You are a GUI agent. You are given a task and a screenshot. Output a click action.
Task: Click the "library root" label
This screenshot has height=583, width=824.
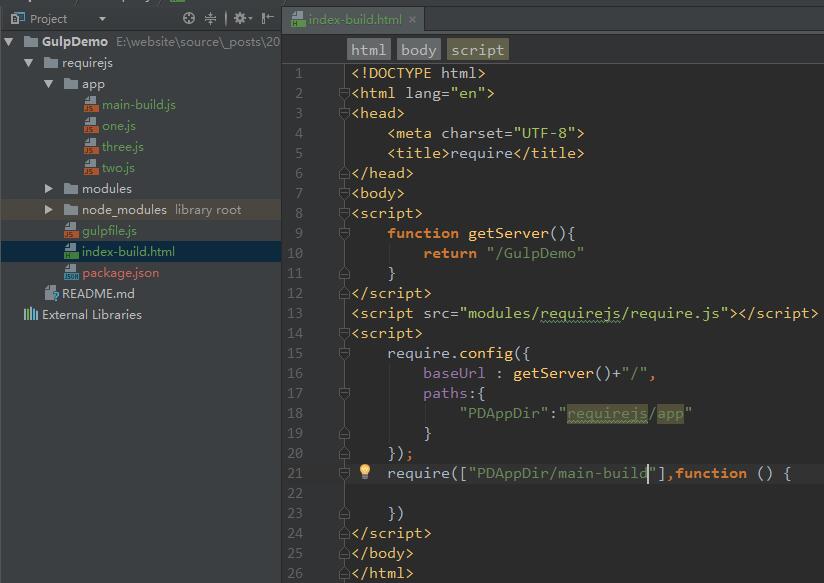(x=208, y=209)
